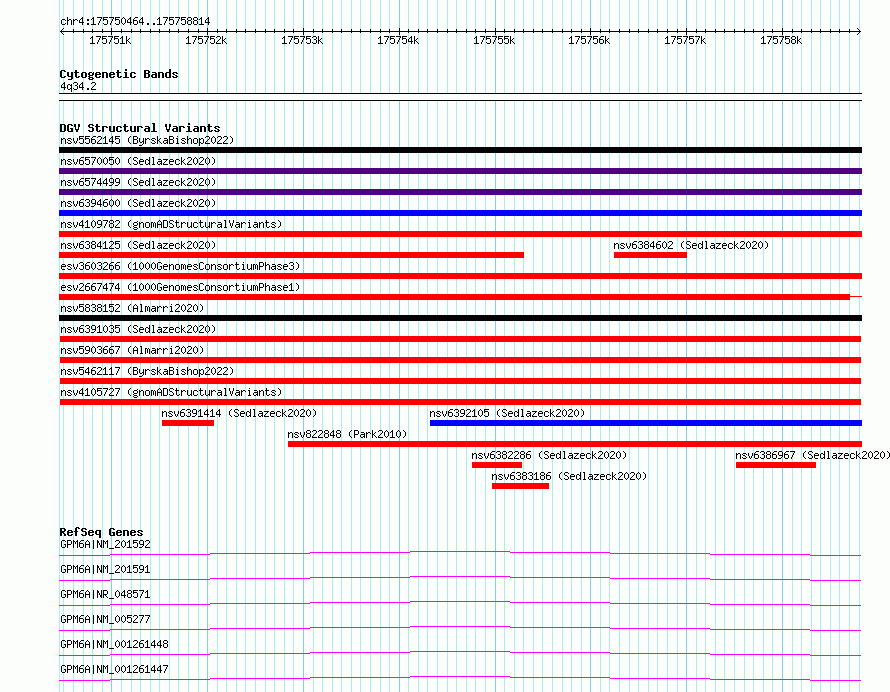Open the nsv6383186 (Sedlazeck2020) label
890x692 pixels.
coord(569,476)
